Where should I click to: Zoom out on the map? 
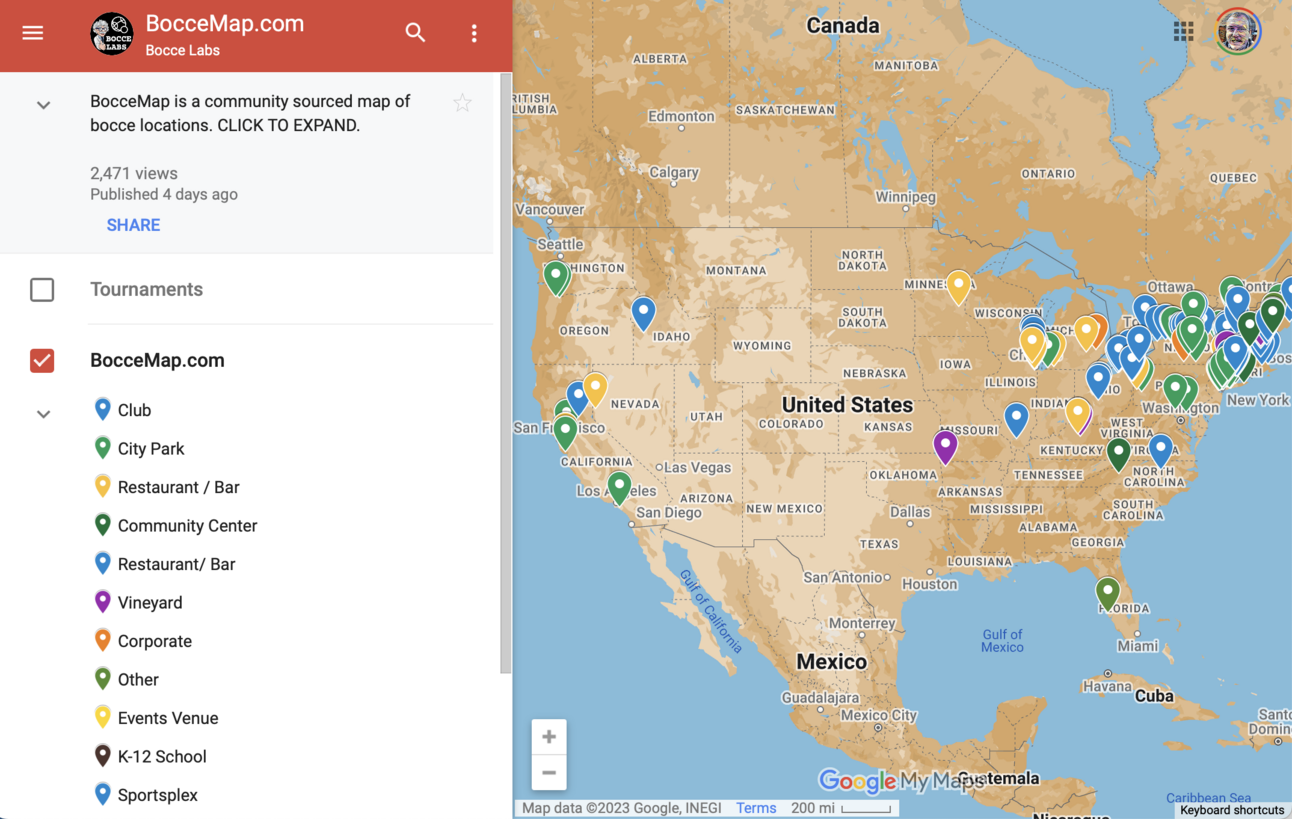(x=549, y=772)
